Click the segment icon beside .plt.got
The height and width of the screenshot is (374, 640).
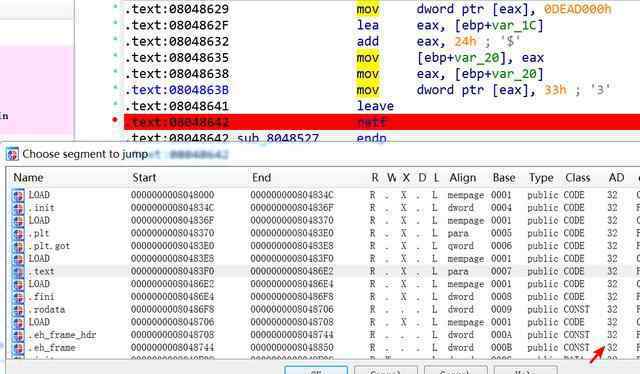(x=18, y=246)
